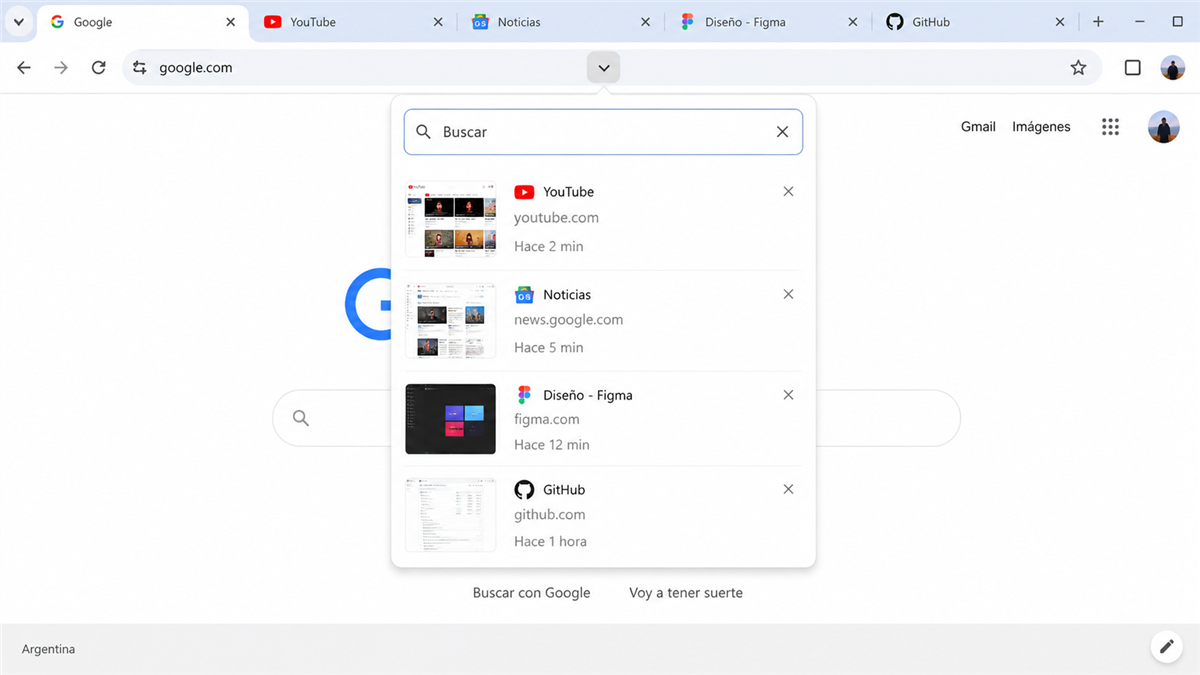Close the GitHub tab in the tab strip
The width and height of the screenshot is (1200, 675).
1061,22
